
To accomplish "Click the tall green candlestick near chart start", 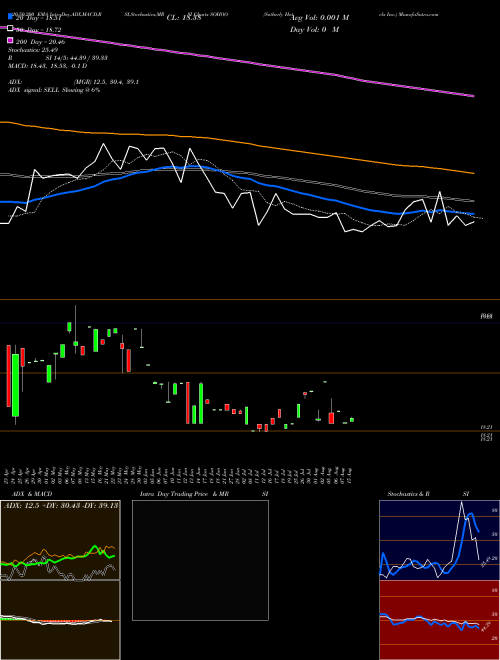I will (16, 385).
